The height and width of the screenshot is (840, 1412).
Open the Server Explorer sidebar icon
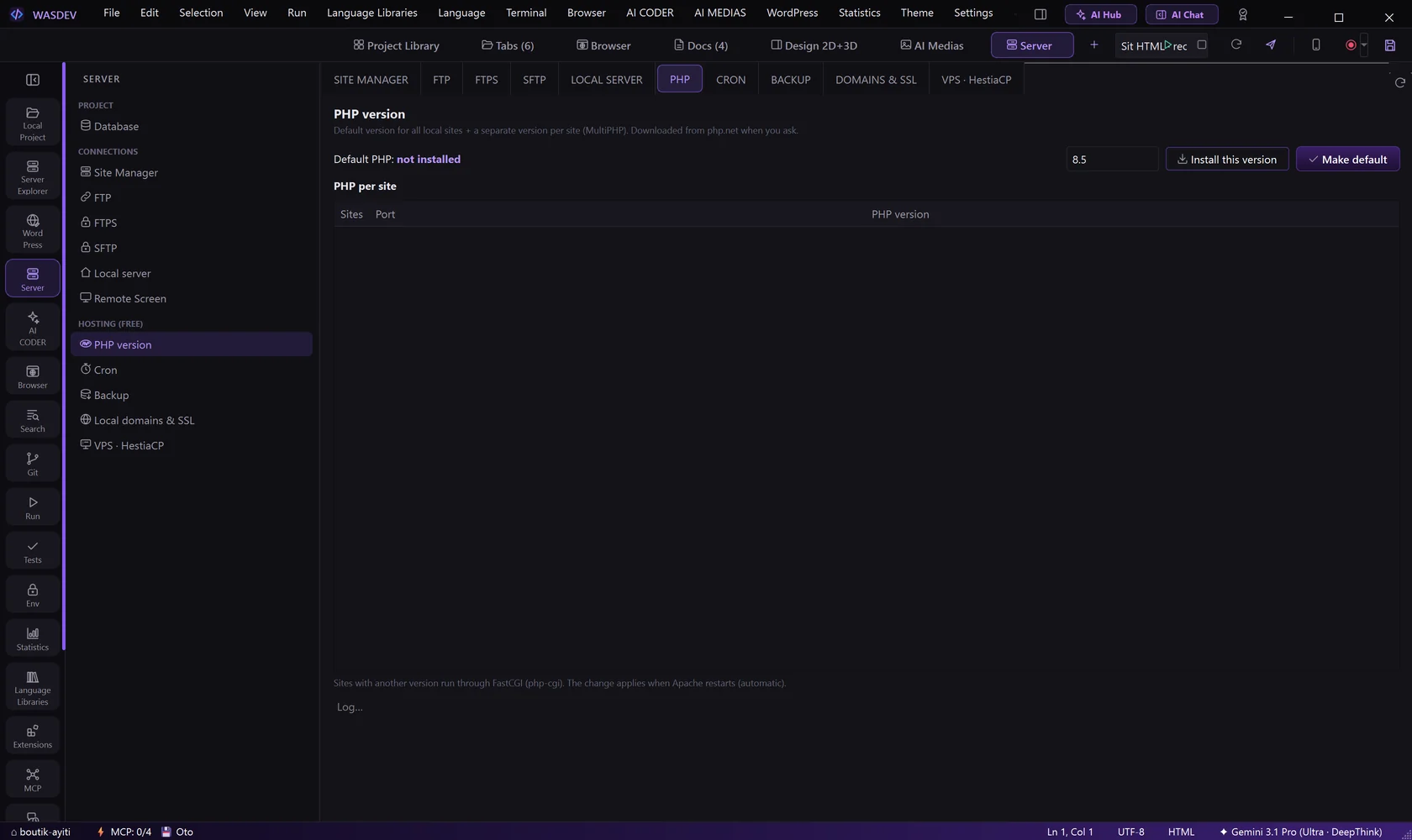click(x=33, y=177)
